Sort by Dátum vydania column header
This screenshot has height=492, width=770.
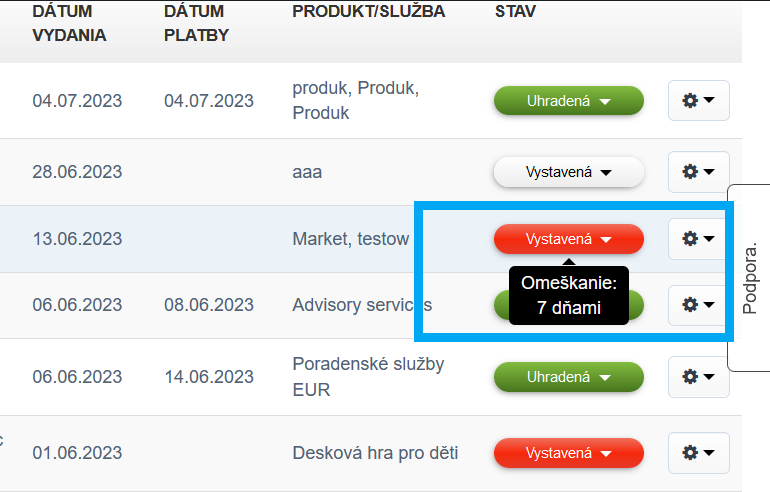click(x=69, y=23)
